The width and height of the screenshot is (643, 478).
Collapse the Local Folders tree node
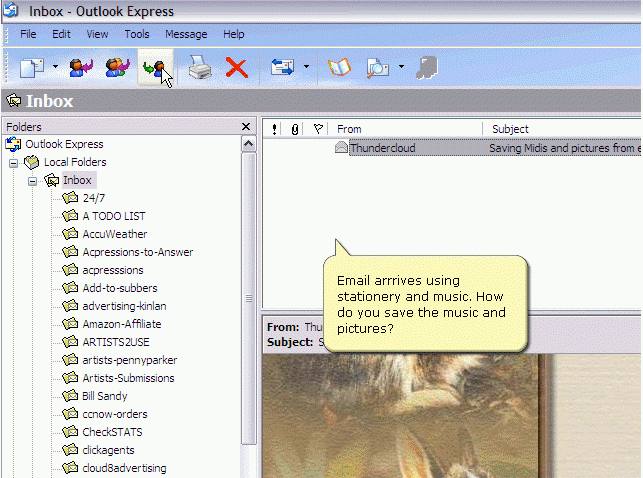click(14, 163)
